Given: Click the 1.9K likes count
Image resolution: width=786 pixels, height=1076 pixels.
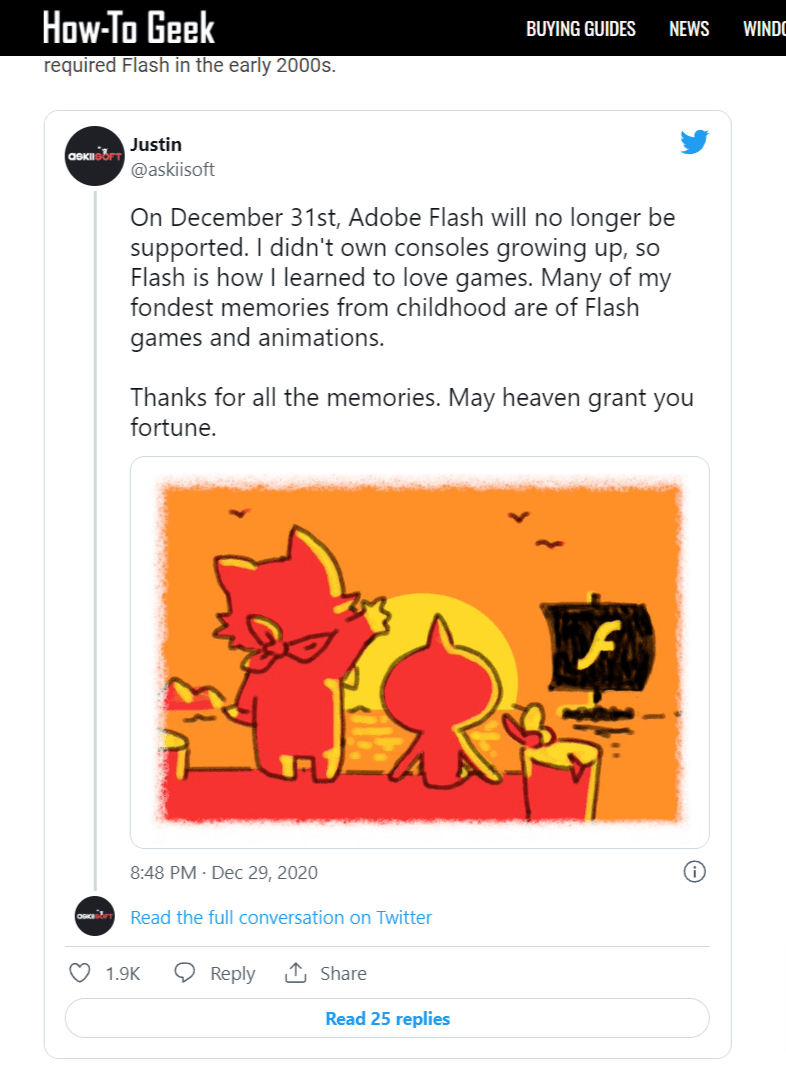Looking at the screenshot, I should click(122, 973).
